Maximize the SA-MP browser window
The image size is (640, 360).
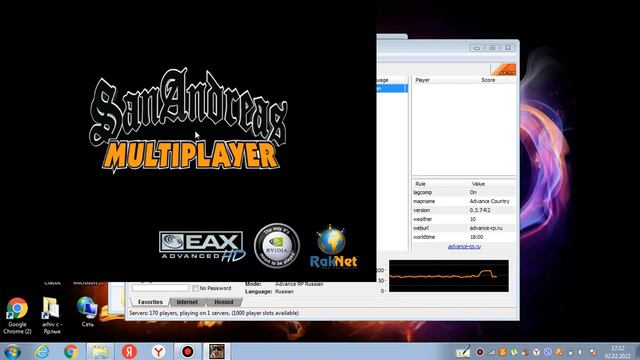(x=492, y=48)
